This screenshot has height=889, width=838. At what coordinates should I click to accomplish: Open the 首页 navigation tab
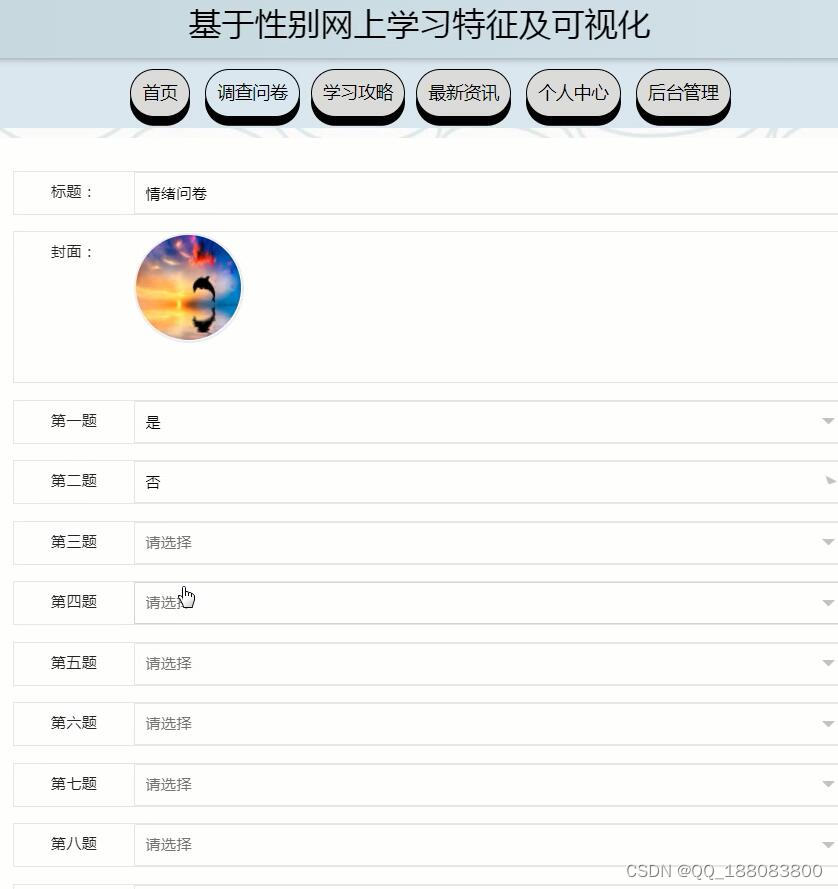160,93
